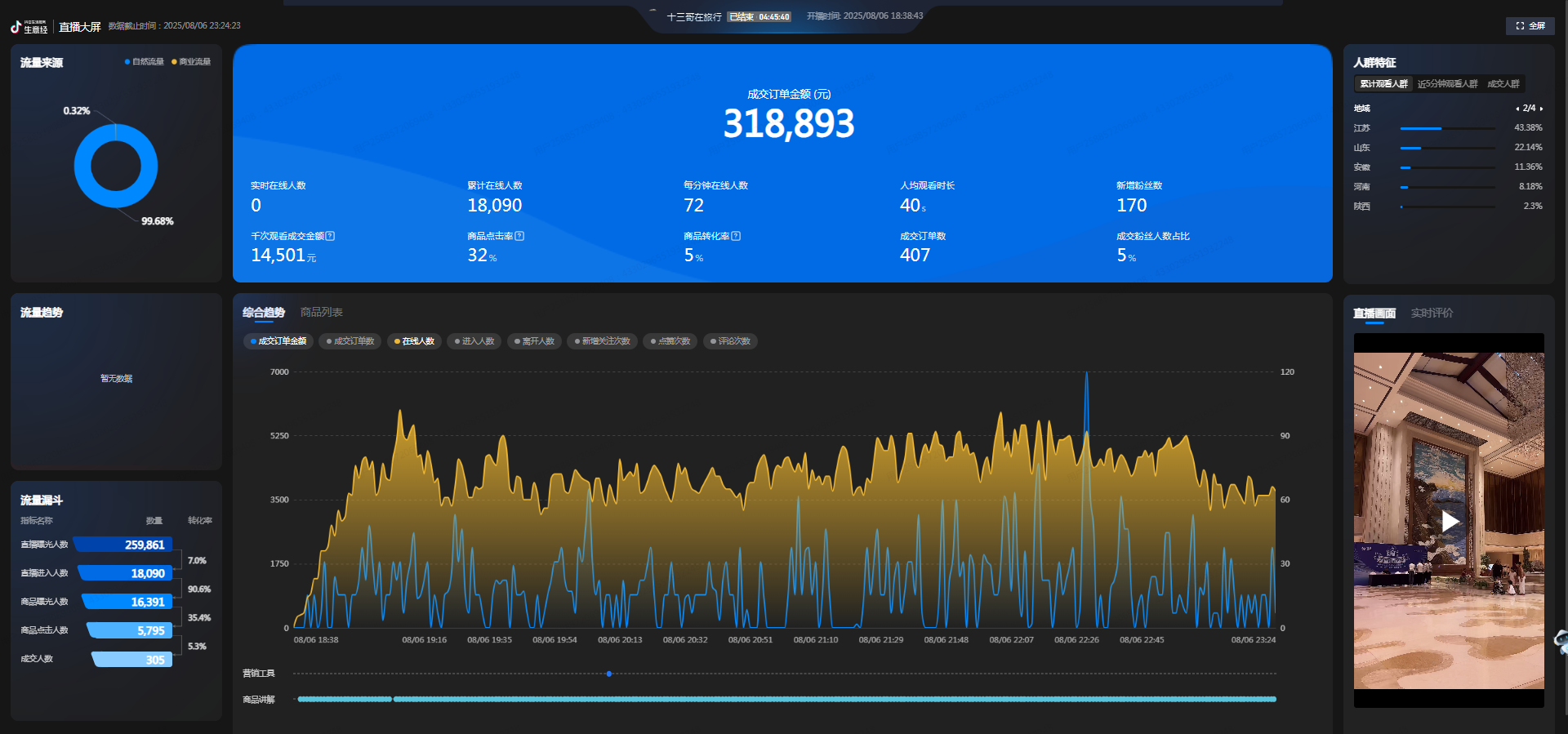The image size is (1568, 734).
Task: Toggle 商业流量 legend in 流量来源
Action: [x=191, y=62]
